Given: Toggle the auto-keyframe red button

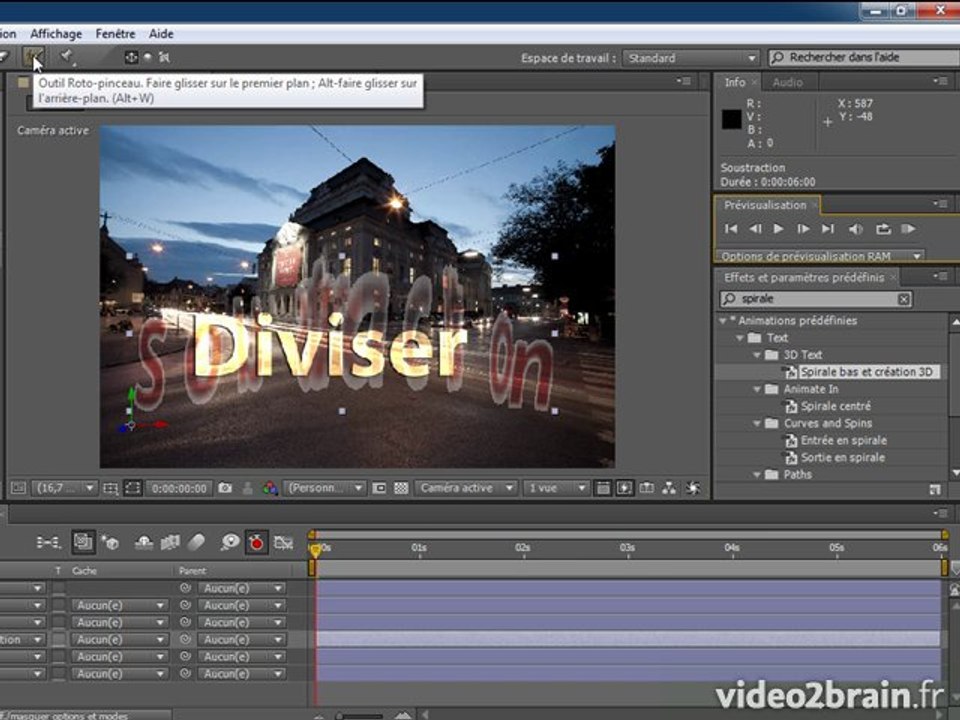Looking at the screenshot, I should (x=256, y=542).
